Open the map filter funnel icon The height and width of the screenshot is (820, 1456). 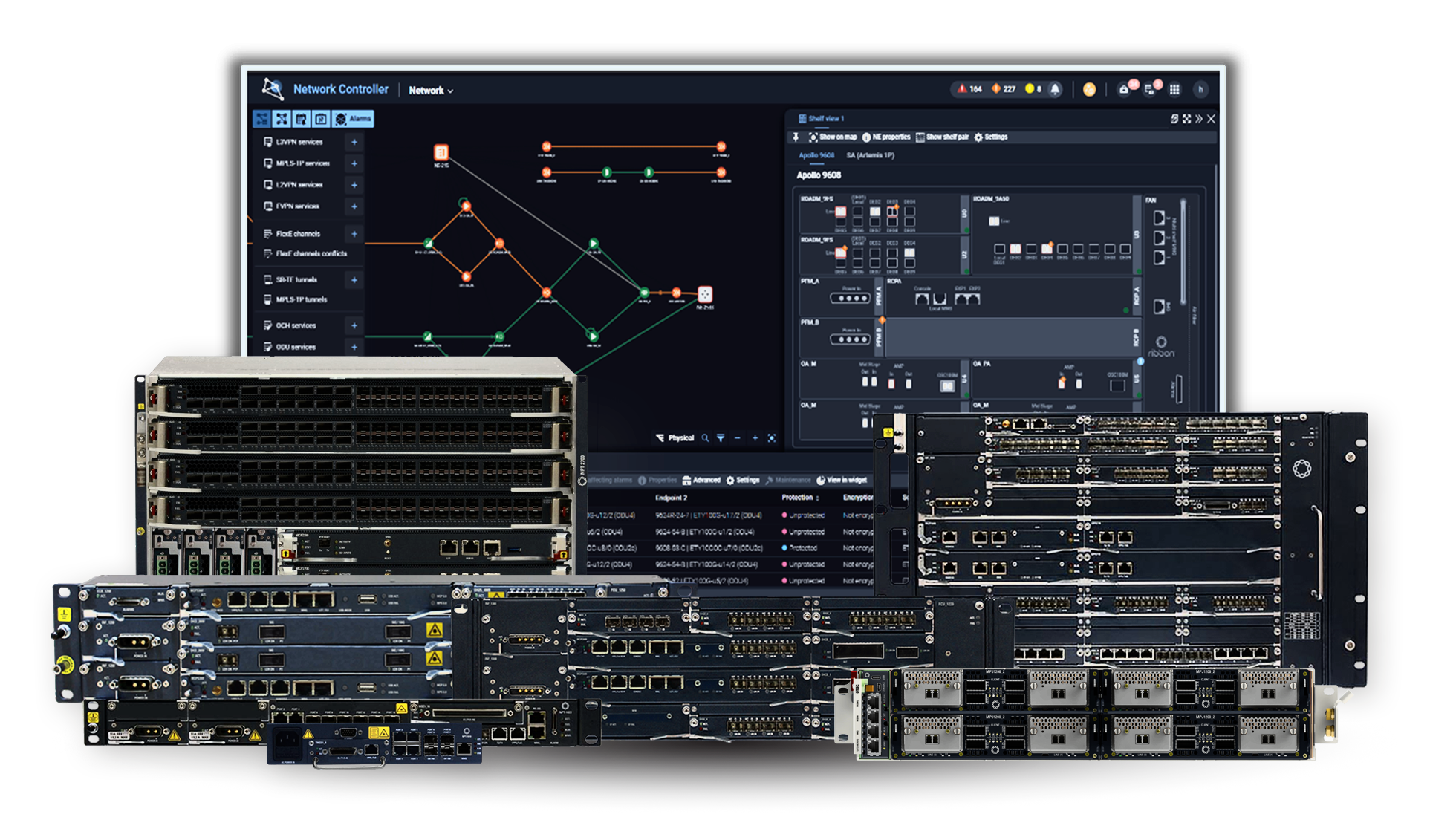pyautogui.click(x=721, y=438)
